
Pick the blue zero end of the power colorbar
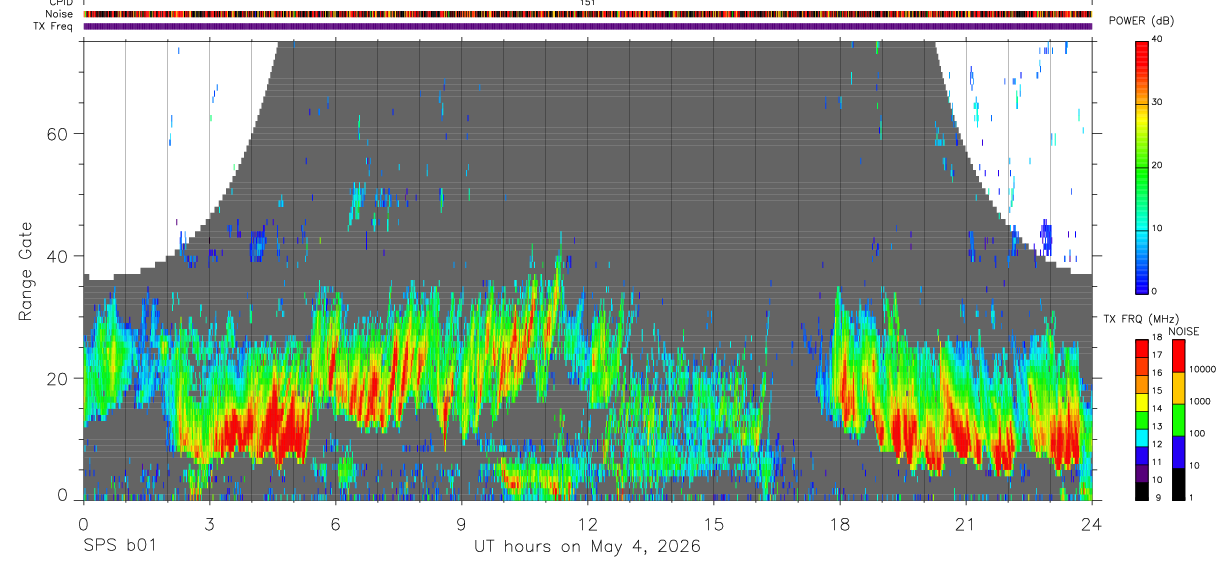[1142, 285]
